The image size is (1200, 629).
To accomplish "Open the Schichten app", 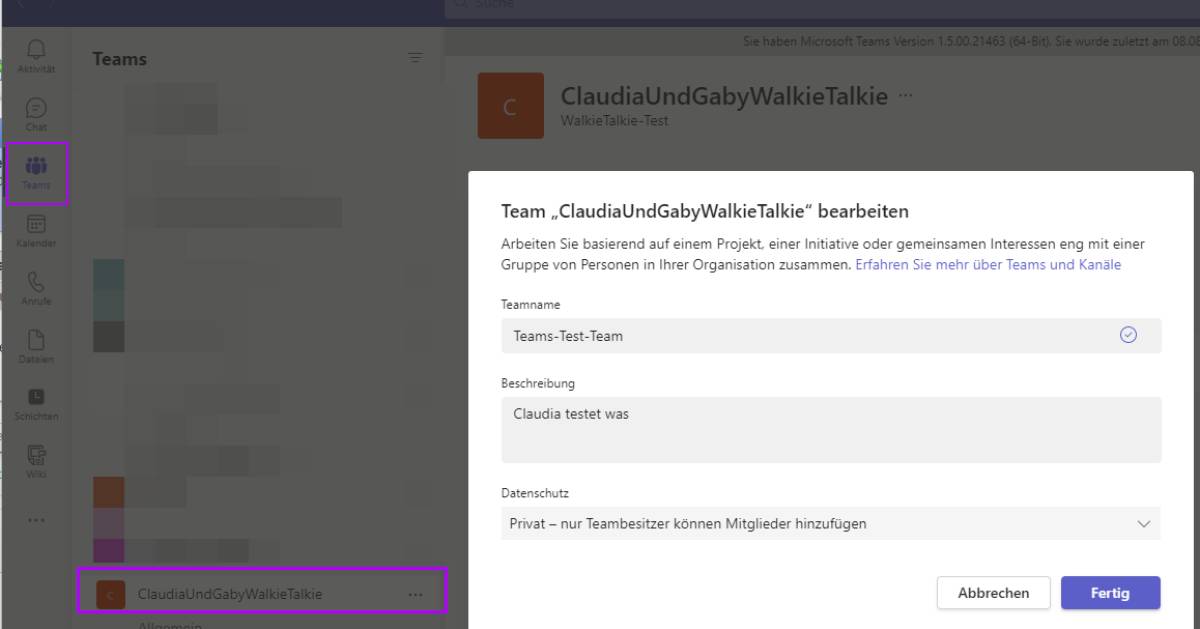I will [36, 401].
